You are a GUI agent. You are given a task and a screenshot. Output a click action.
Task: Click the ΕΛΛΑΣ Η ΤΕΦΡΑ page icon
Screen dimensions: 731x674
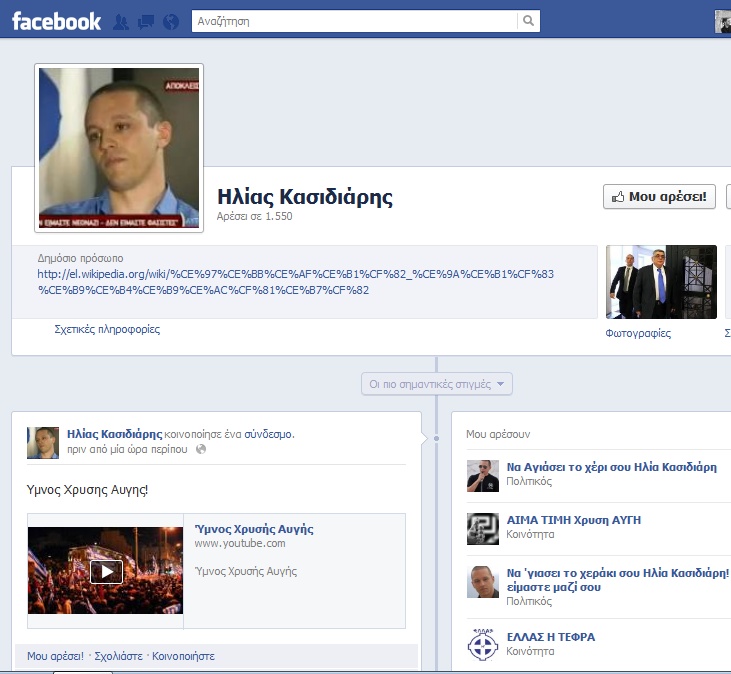tap(482, 643)
